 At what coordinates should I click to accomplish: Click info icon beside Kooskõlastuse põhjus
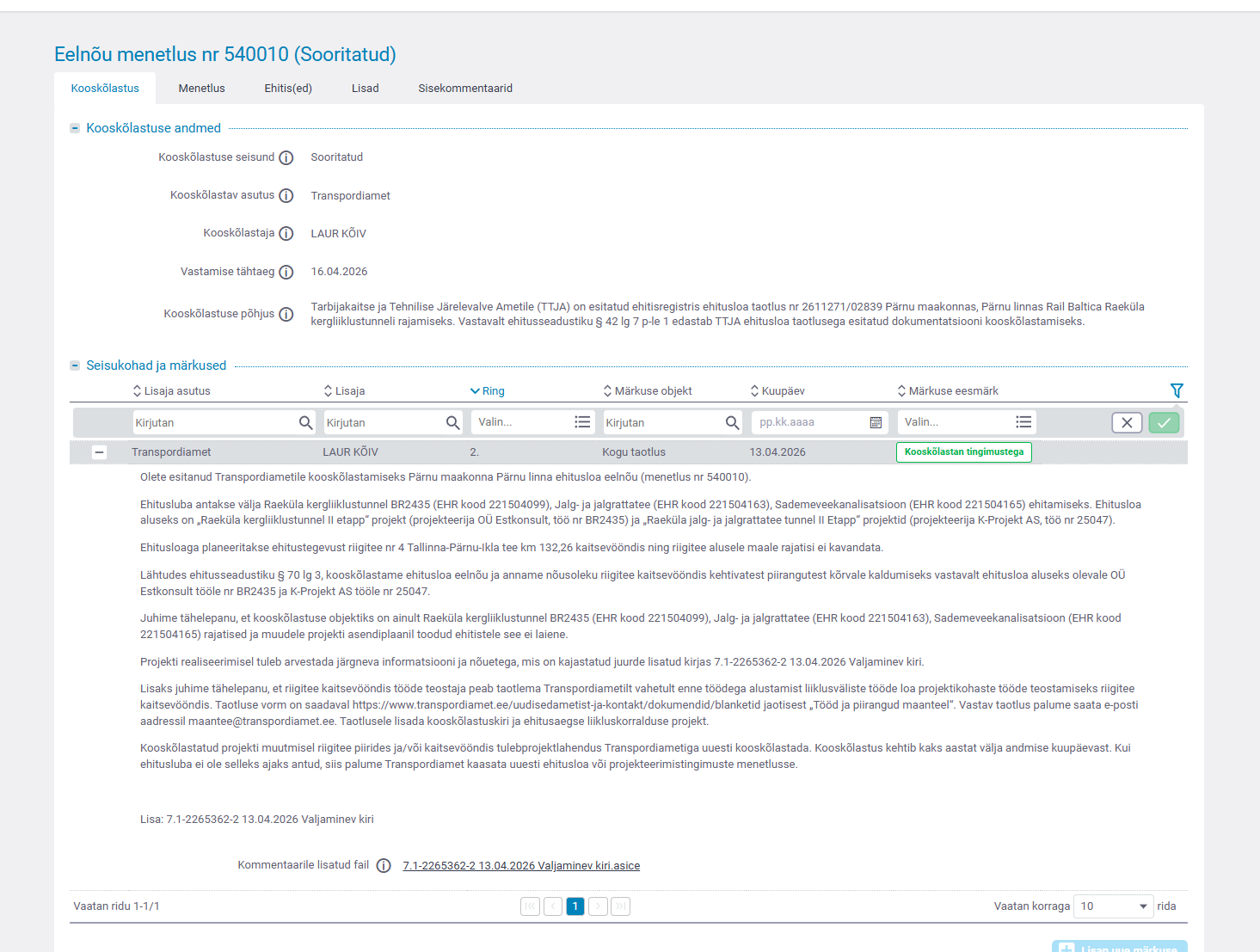[x=286, y=315]
